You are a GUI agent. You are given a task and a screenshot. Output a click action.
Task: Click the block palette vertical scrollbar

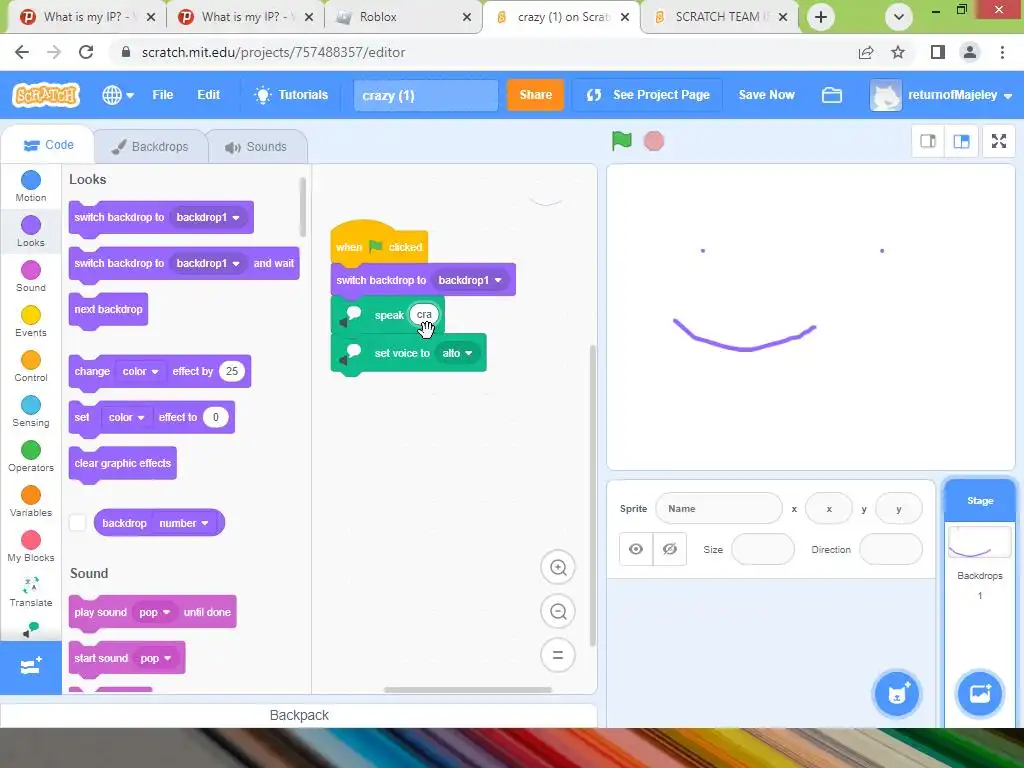[302, 207]
